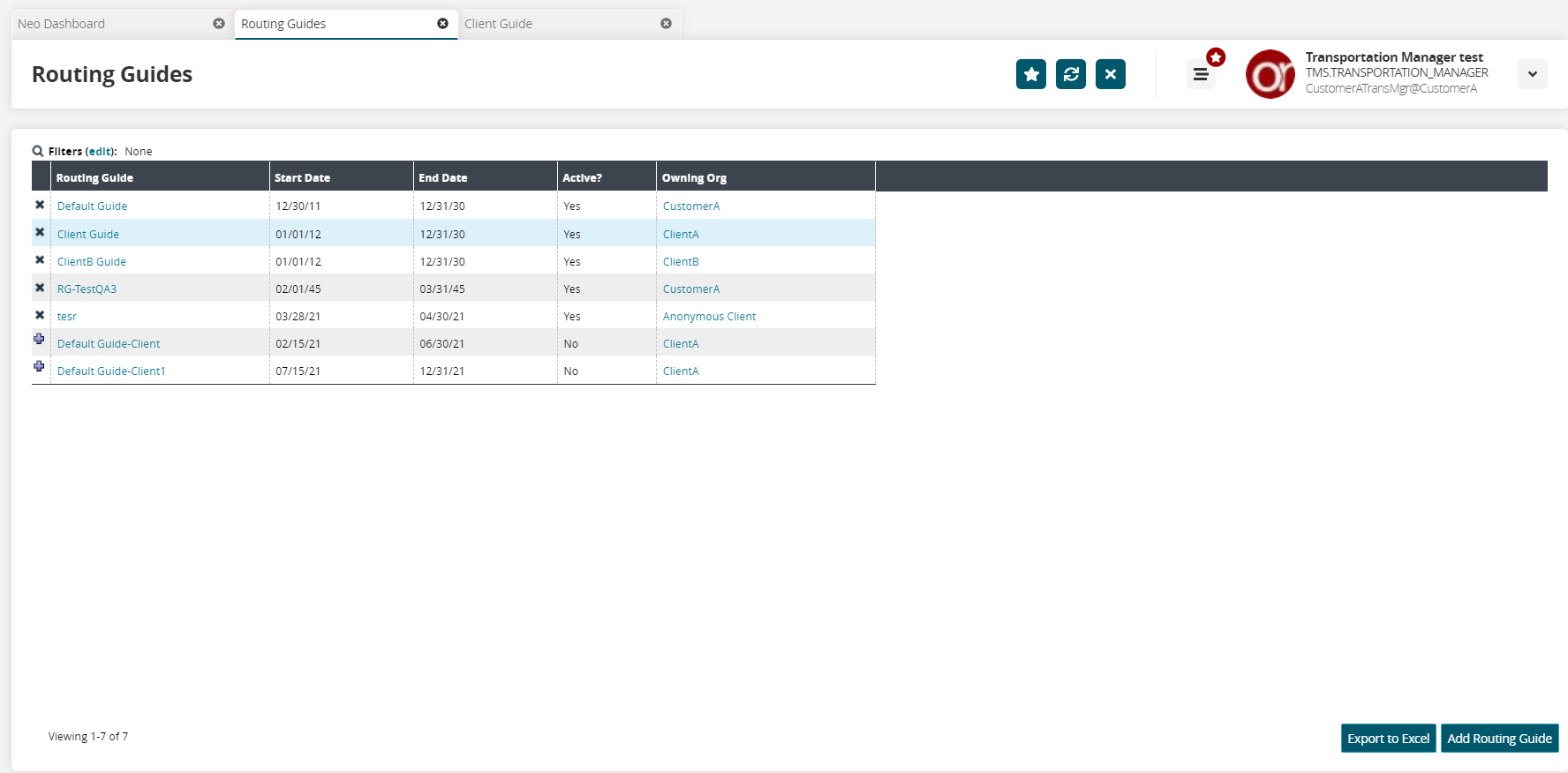Image resolution: width=1568 pixels, height=773 pixels.
Task: Open the ClientB Guide link
Action: tap(92, 262)
